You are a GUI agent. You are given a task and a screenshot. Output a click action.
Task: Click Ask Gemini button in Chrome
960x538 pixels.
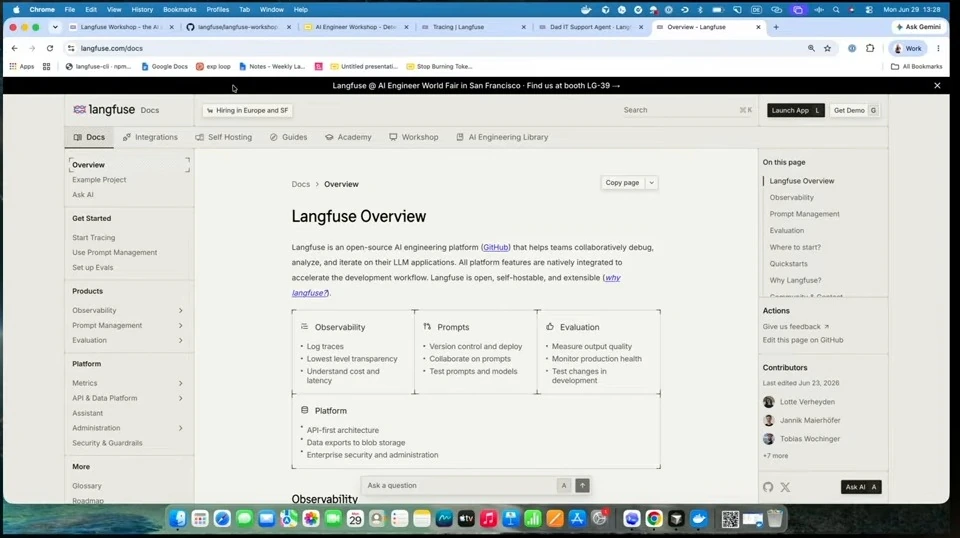pyautogui.click(x=918, y=27)
